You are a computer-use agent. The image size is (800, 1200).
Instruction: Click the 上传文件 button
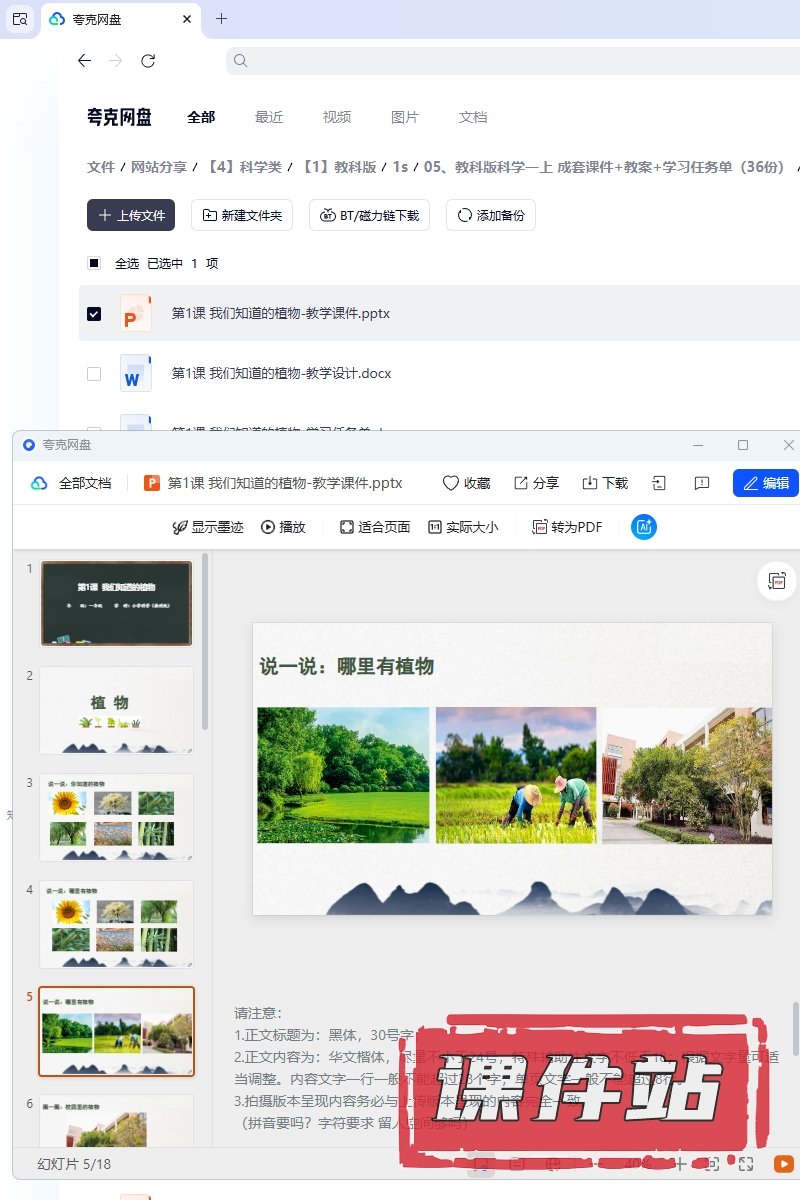click(x=131, y=215)
